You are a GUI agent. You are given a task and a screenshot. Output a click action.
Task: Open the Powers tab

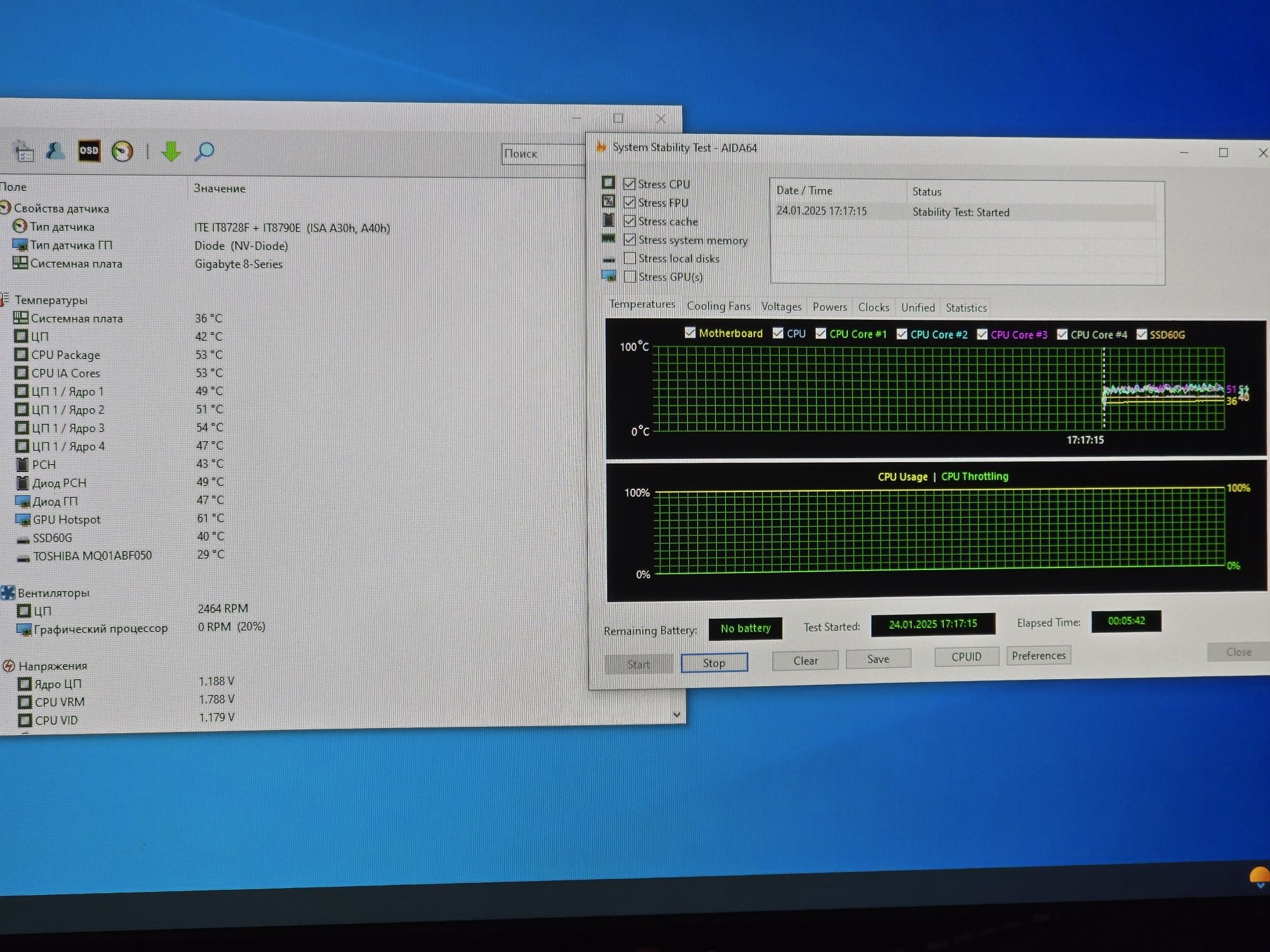pyautogui.click(x=829, y=307)
